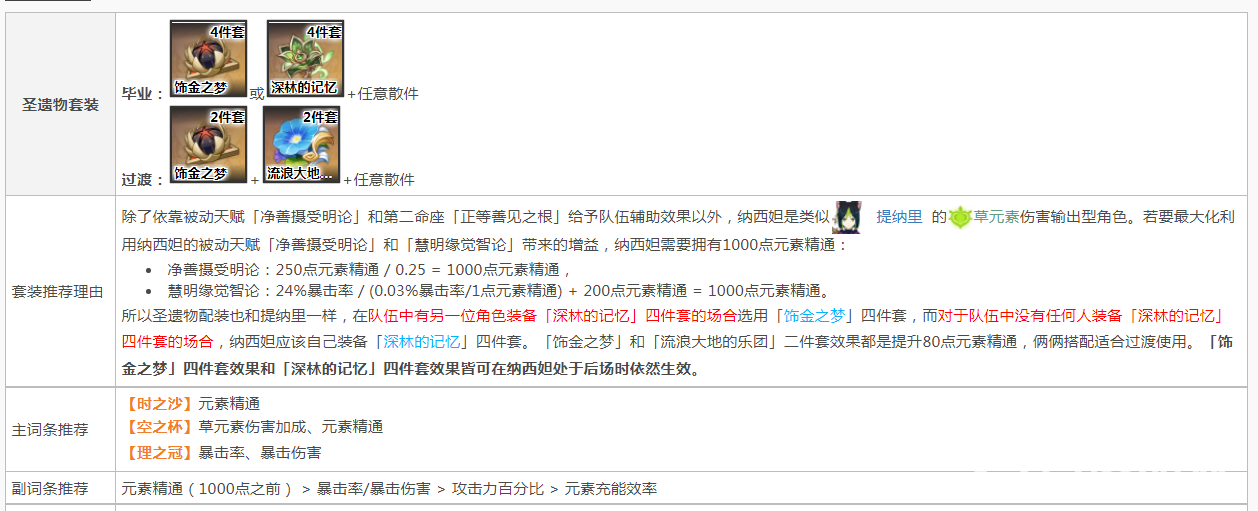Open the 4件套 深林的记忆 artifact icon
Image resolution: width=1258 pixels, height=511 pixels.
coord(305,58)
